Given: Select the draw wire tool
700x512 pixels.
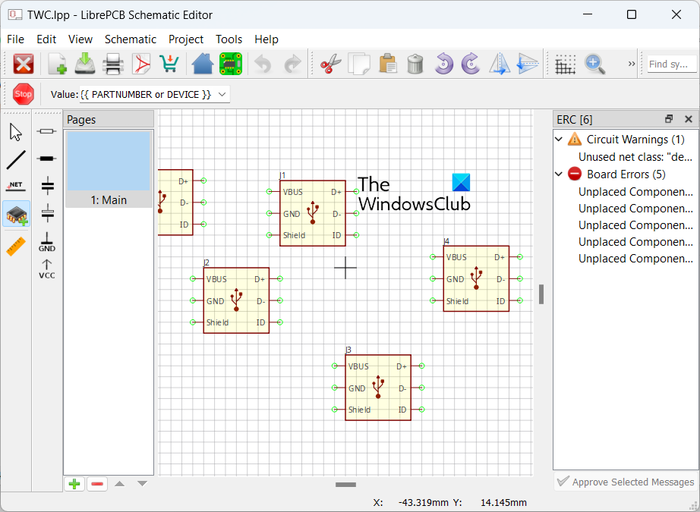Looking at the screenshot, I should tap(16, 159).
